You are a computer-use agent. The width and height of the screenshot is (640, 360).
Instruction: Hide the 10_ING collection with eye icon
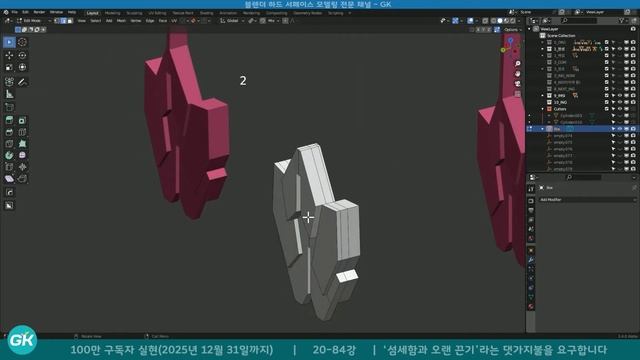620,102
